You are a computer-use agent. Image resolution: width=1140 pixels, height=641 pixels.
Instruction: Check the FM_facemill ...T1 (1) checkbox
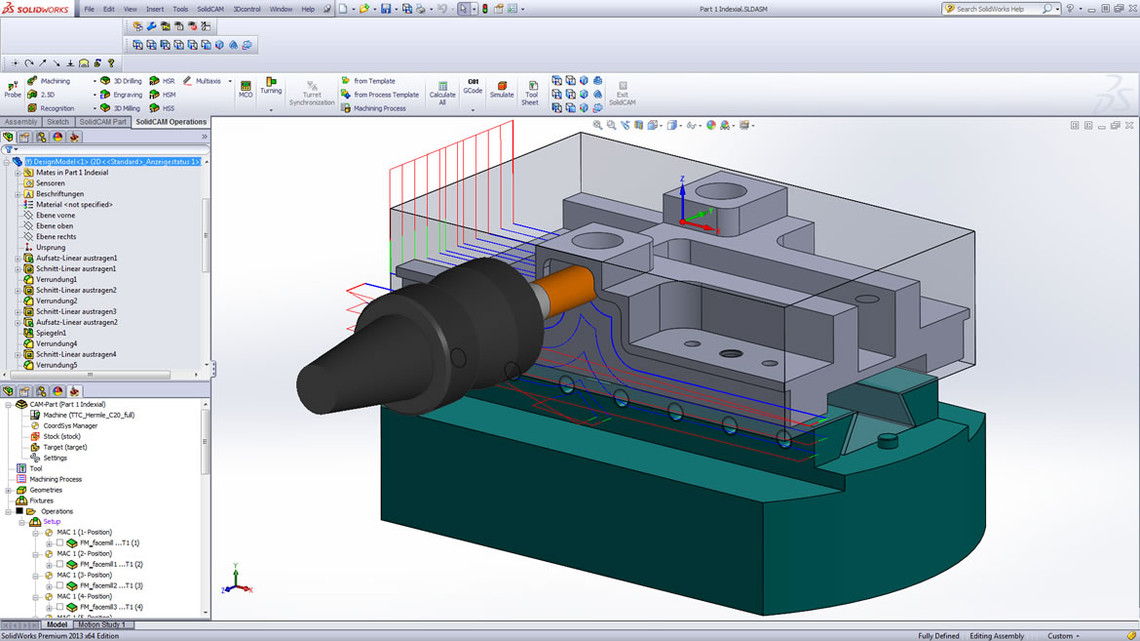pyautogui.click(x=60, y=543)
